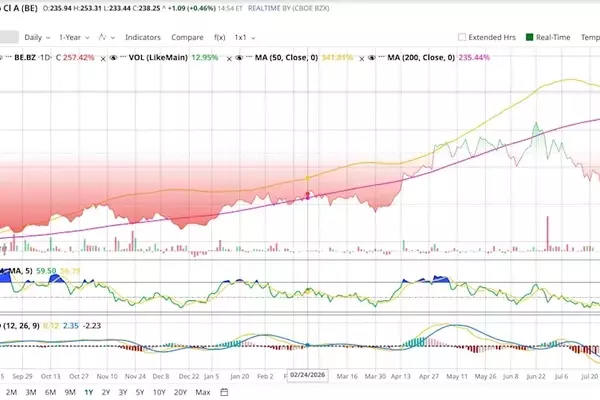Click the 341.81% MA 50 value
The image size is (600, 400).
click(337, 58)
